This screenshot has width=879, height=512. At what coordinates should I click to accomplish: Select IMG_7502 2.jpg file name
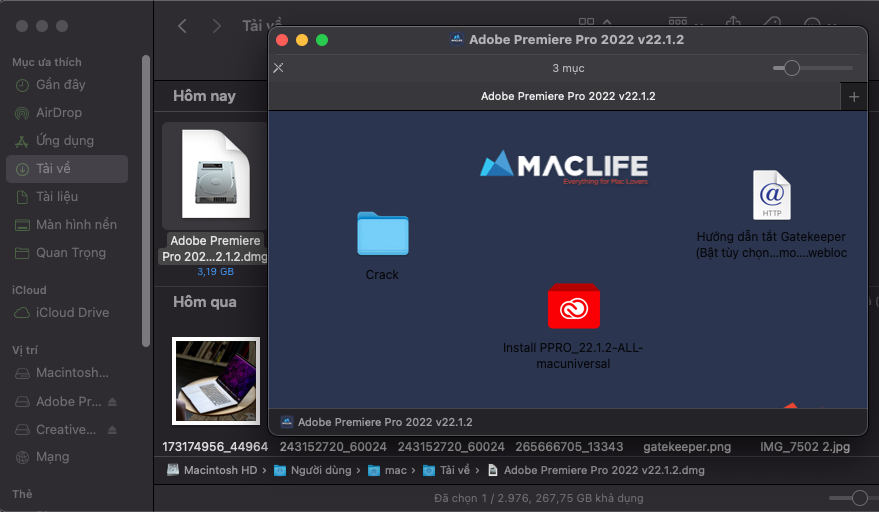coord(805,447)
